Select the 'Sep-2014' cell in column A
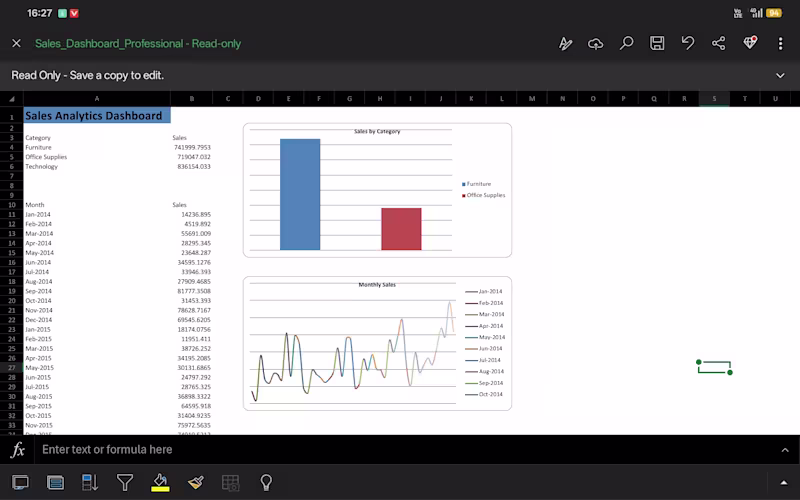The height and width of the screenshot is (500, 800). pyautogui.click(x=97, y=291)
